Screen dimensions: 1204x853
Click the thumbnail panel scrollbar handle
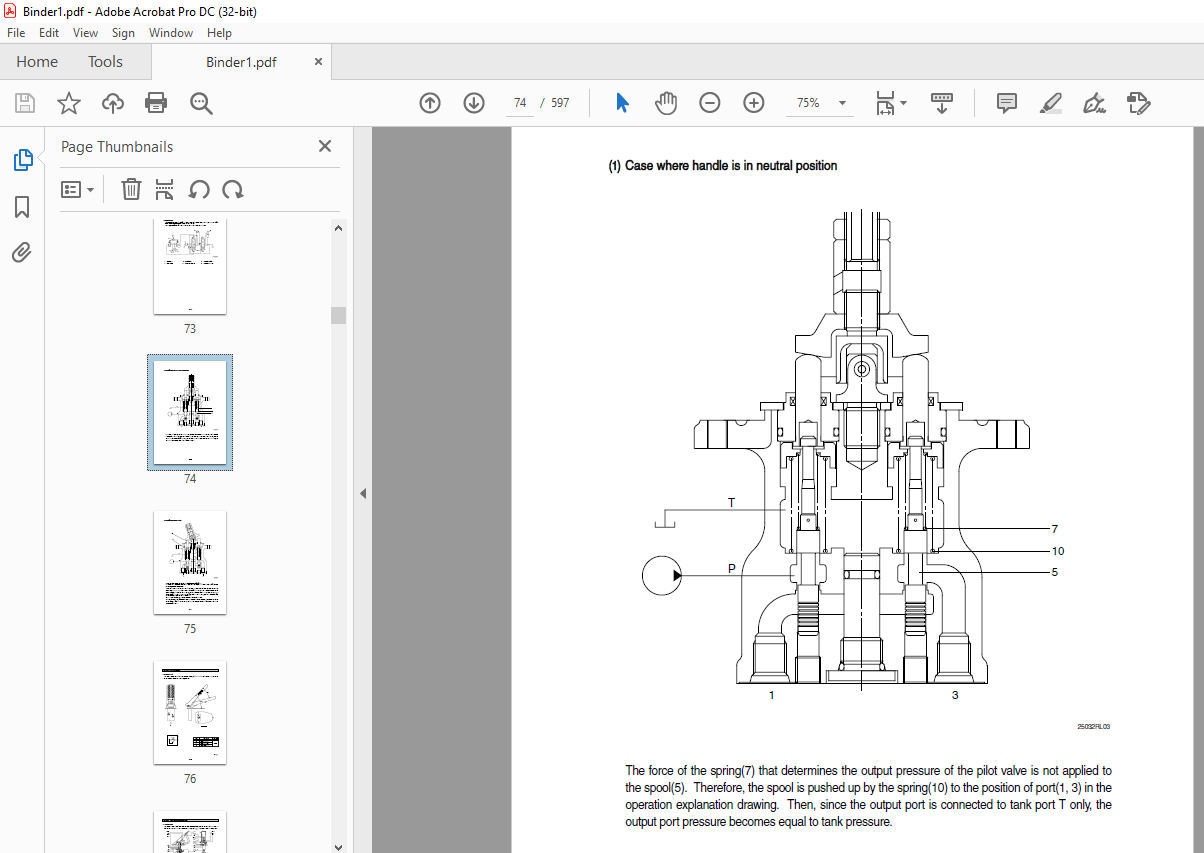point(338,315)
